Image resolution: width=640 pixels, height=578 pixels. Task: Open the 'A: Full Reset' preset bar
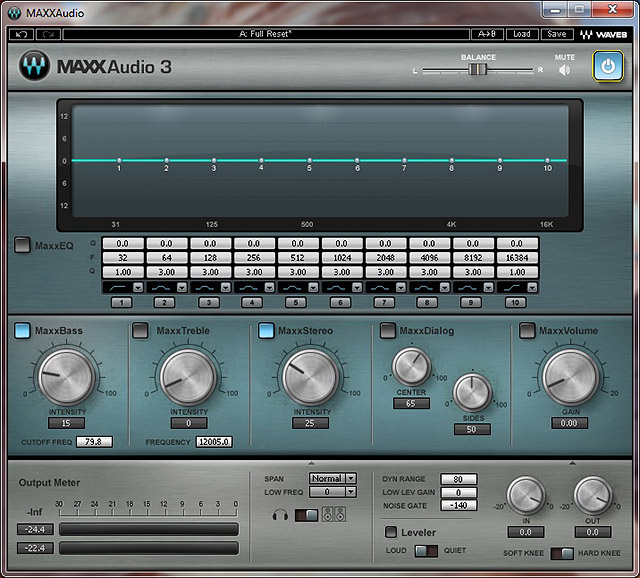coord(266,34)
